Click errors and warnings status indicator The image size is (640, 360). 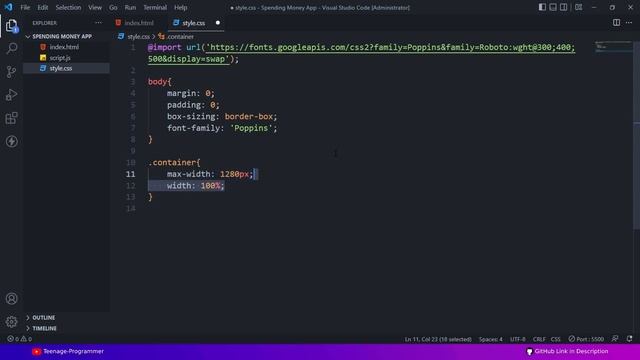coord(19,339)
